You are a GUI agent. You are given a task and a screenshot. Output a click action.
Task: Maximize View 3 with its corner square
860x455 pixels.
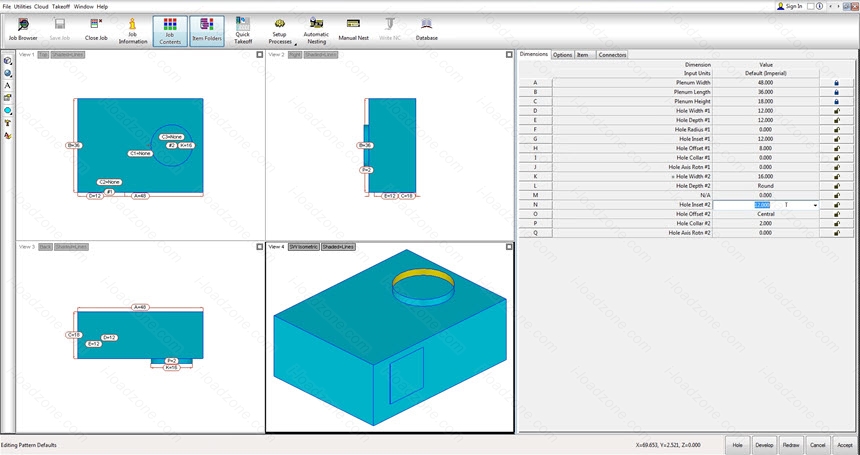(259, 247)
